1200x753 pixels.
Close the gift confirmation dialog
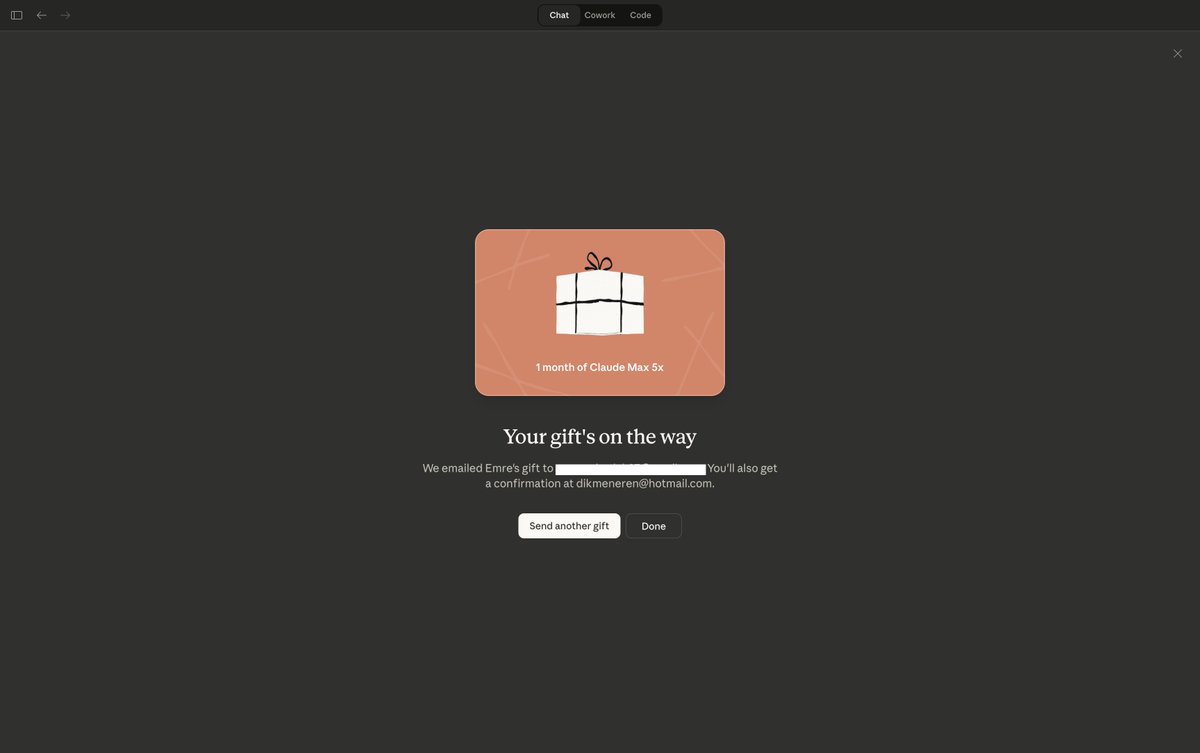coord(1177,54)
